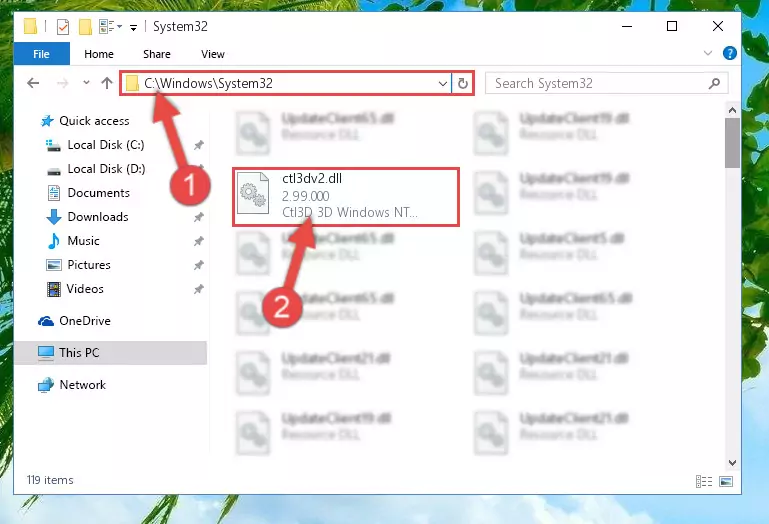This screenshot has width=769, height=524.
Task: Go forward with the right arrow
Action: (62, 83)
